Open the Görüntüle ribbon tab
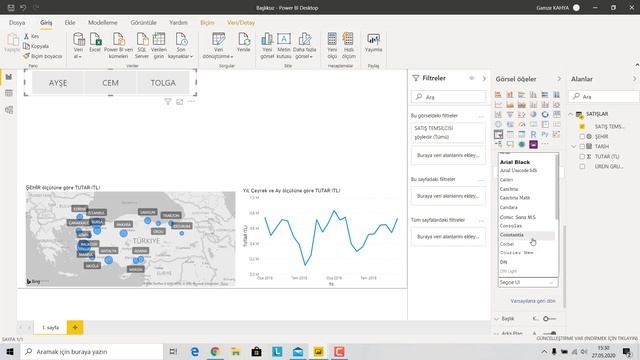 [144, 23]
